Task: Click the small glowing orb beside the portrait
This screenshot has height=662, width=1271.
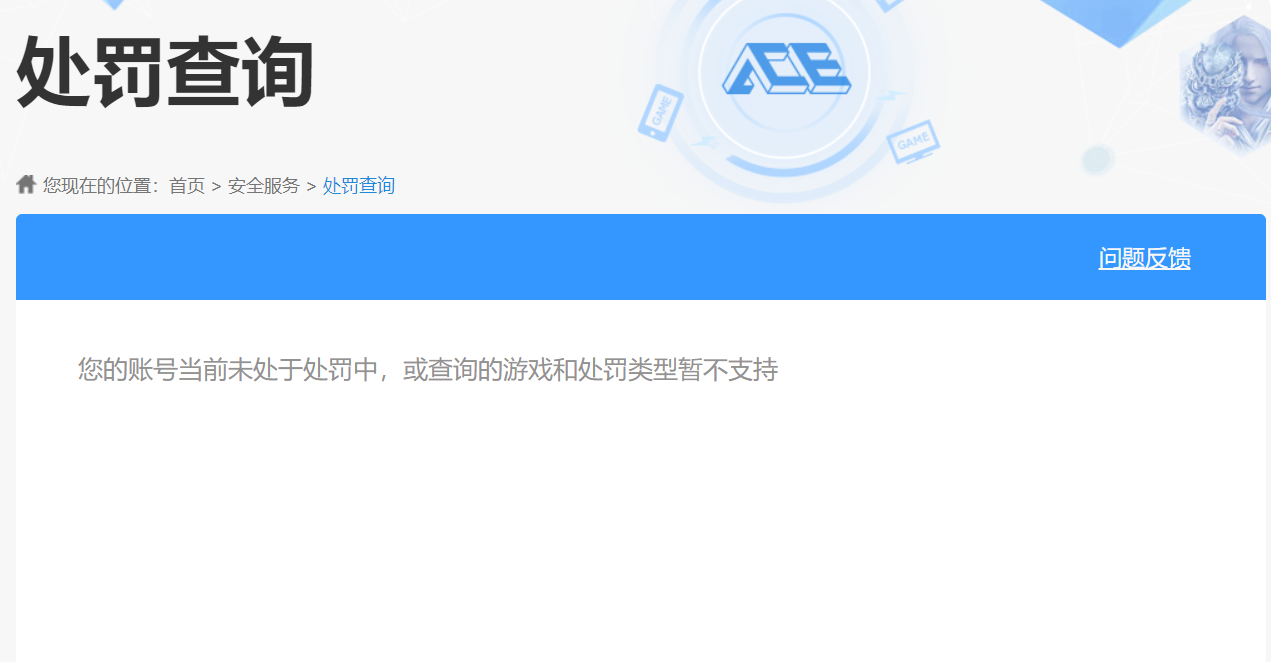Action: click(x=1098, y=158)
